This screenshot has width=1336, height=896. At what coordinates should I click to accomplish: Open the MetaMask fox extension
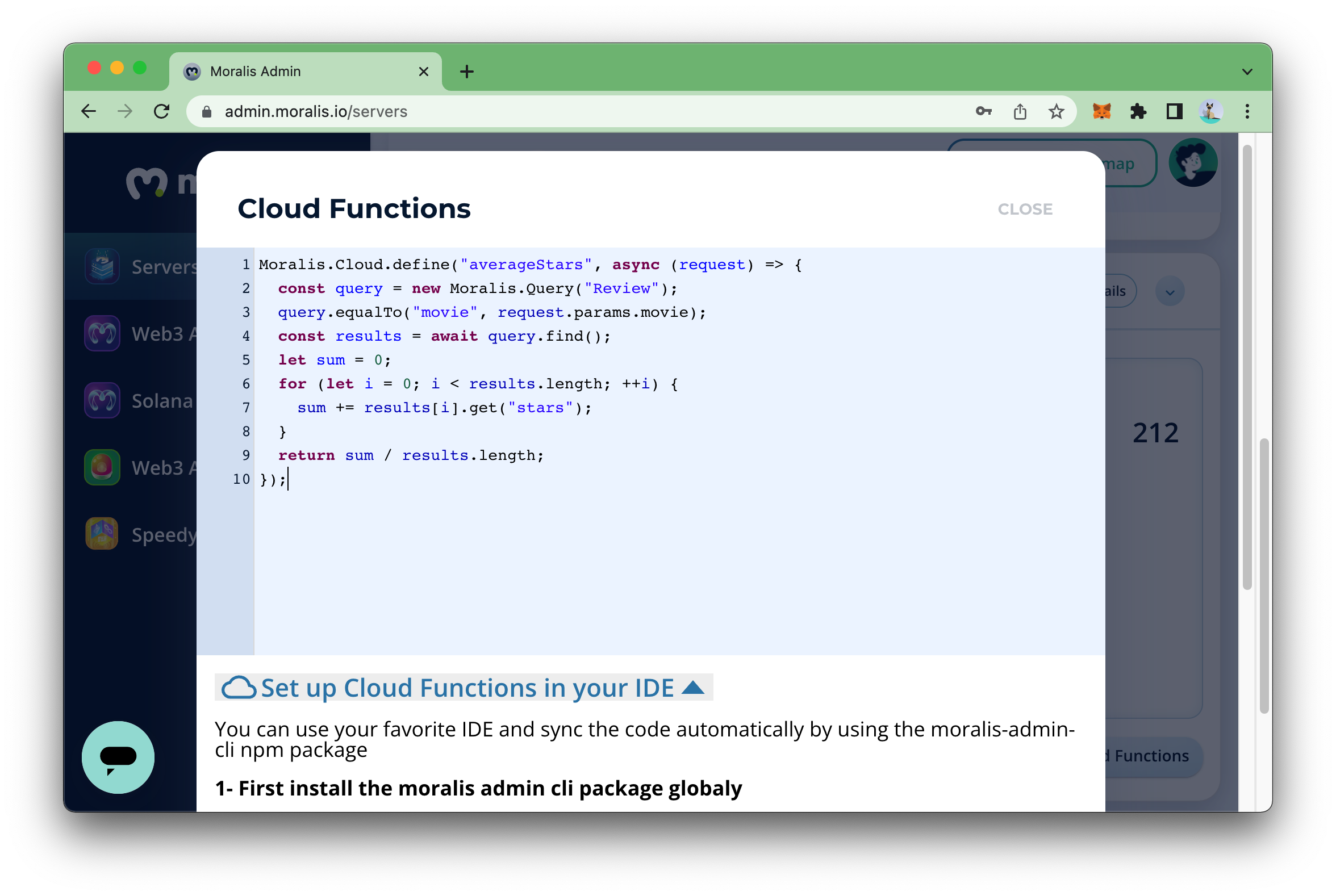(1101, 111)
